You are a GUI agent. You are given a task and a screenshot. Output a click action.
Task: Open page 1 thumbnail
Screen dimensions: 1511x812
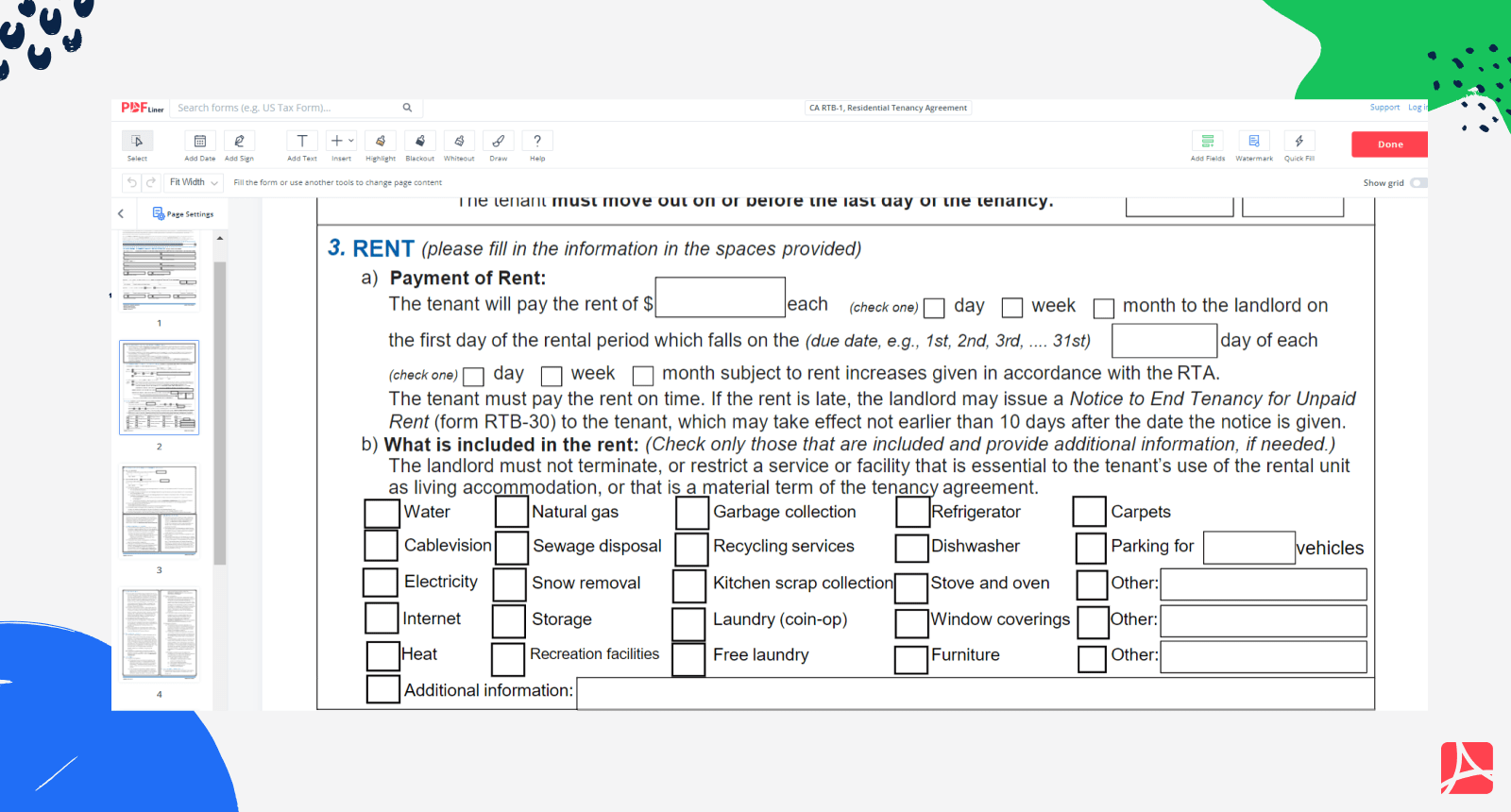[159, 269]
